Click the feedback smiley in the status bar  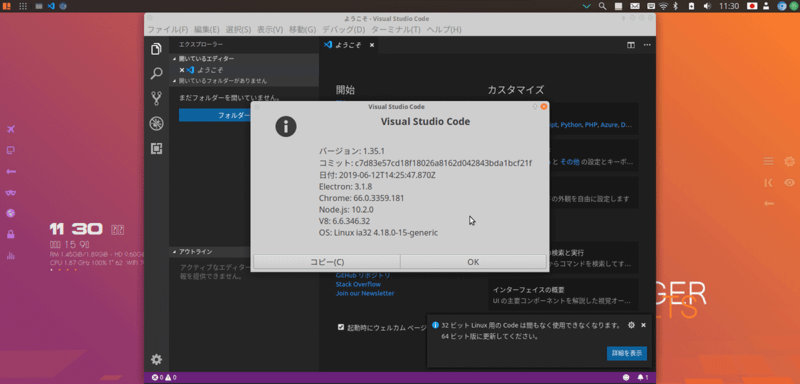click(x=626, y=378)
